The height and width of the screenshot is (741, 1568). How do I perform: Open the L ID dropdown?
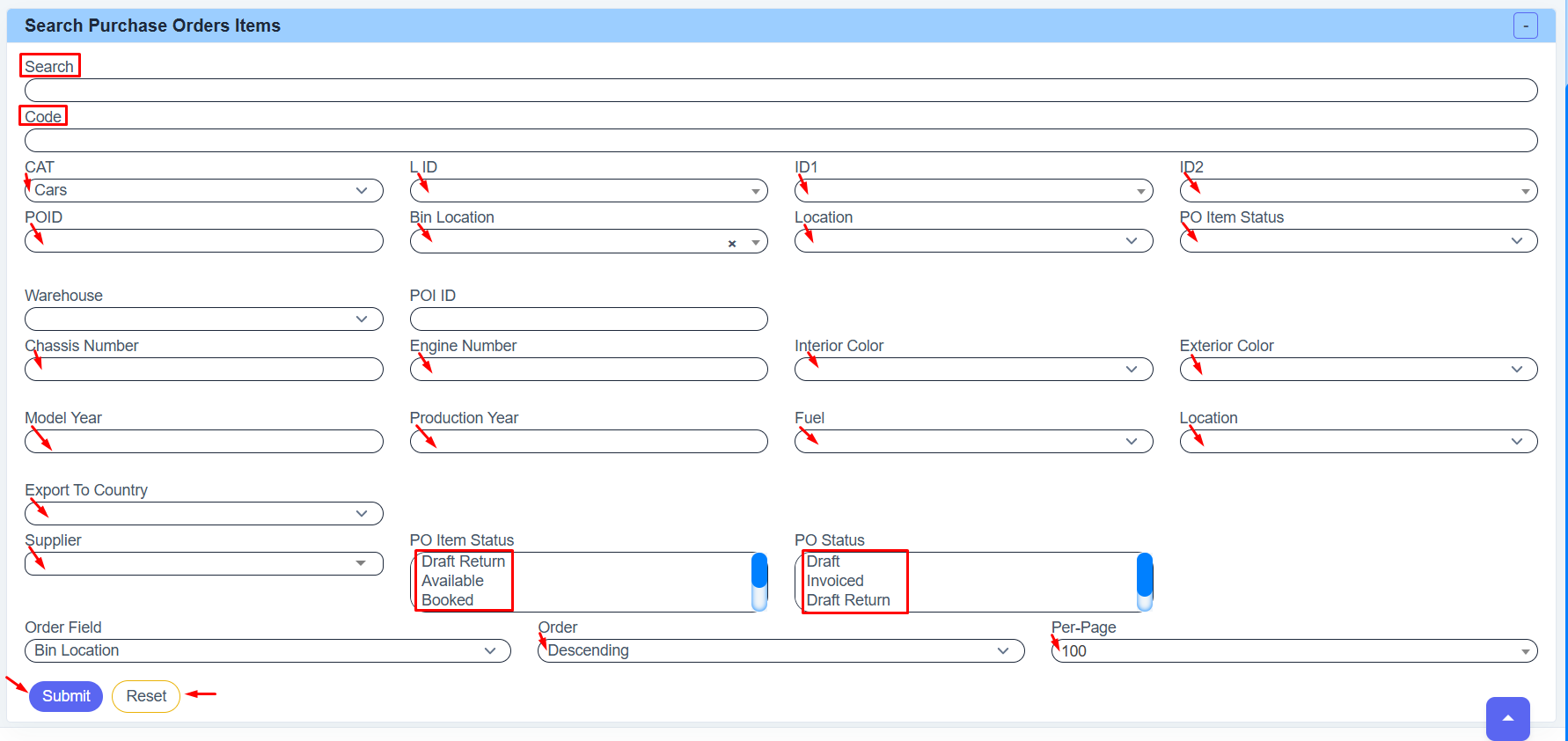(x=589, y=190)
